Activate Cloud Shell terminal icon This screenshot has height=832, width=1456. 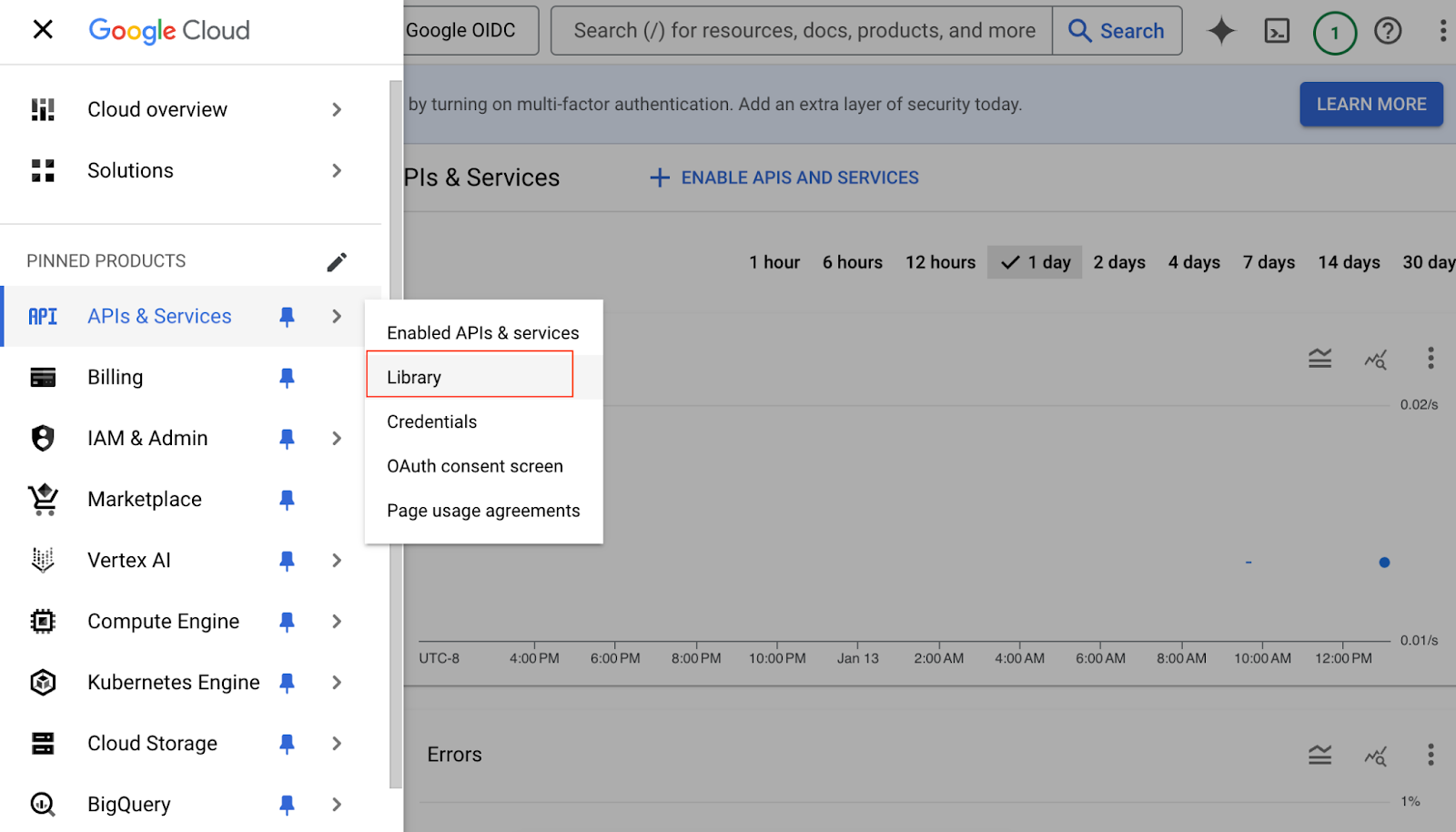point(1277,31)
